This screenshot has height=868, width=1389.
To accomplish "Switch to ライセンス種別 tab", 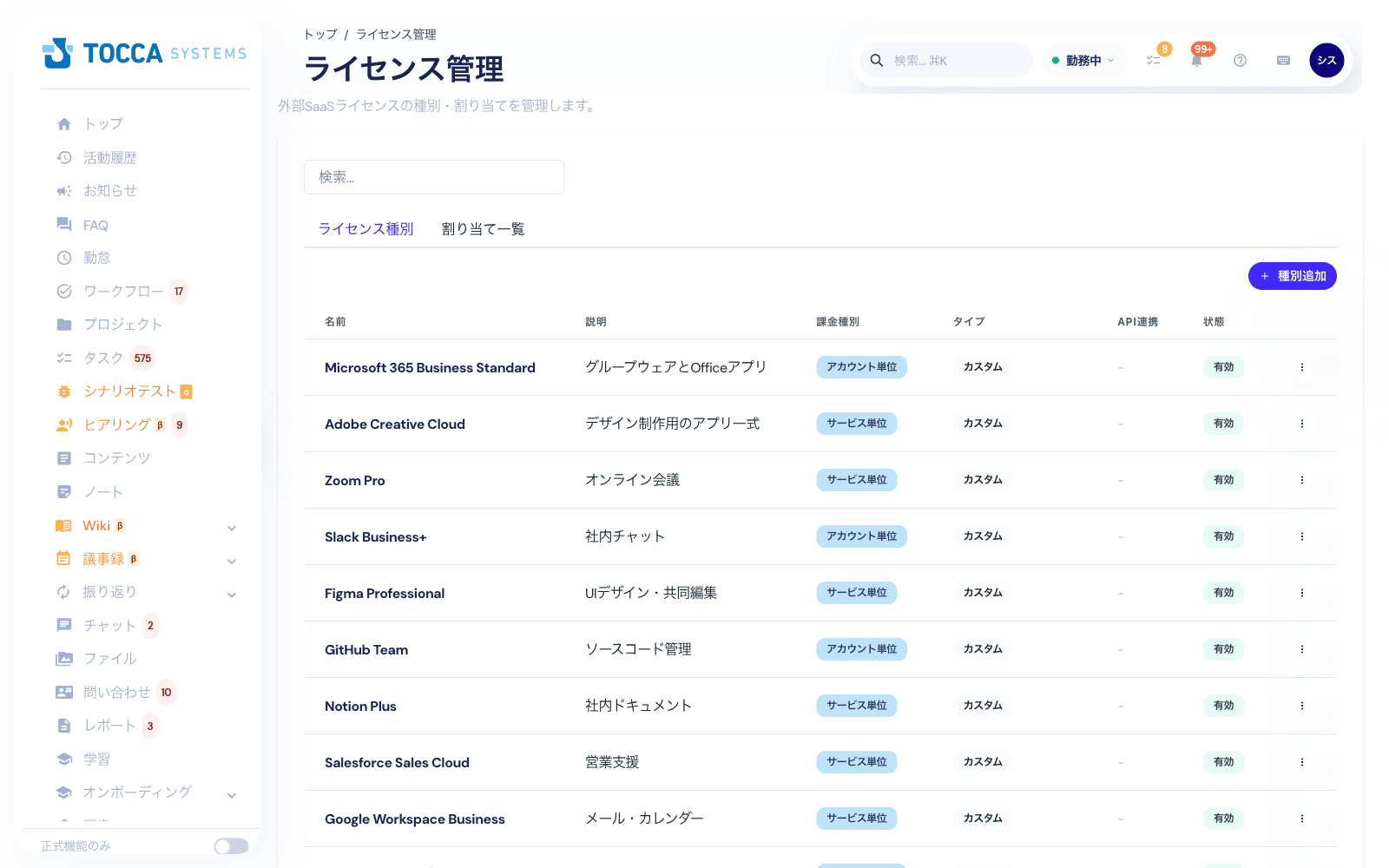I will pyautogui.click(x=365, y=229).
